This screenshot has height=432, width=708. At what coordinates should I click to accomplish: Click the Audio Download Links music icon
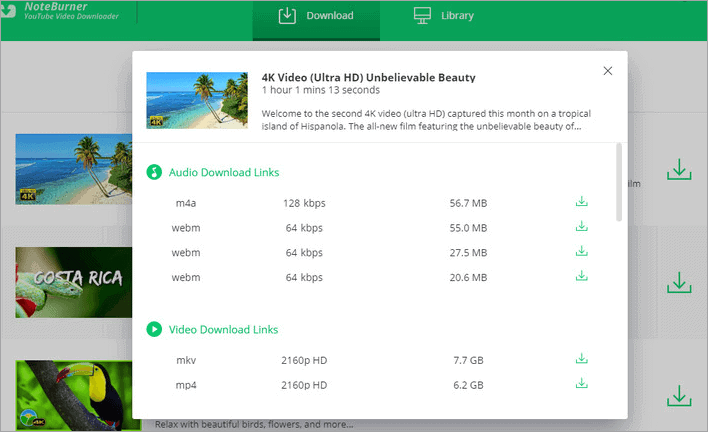point(154,172)
